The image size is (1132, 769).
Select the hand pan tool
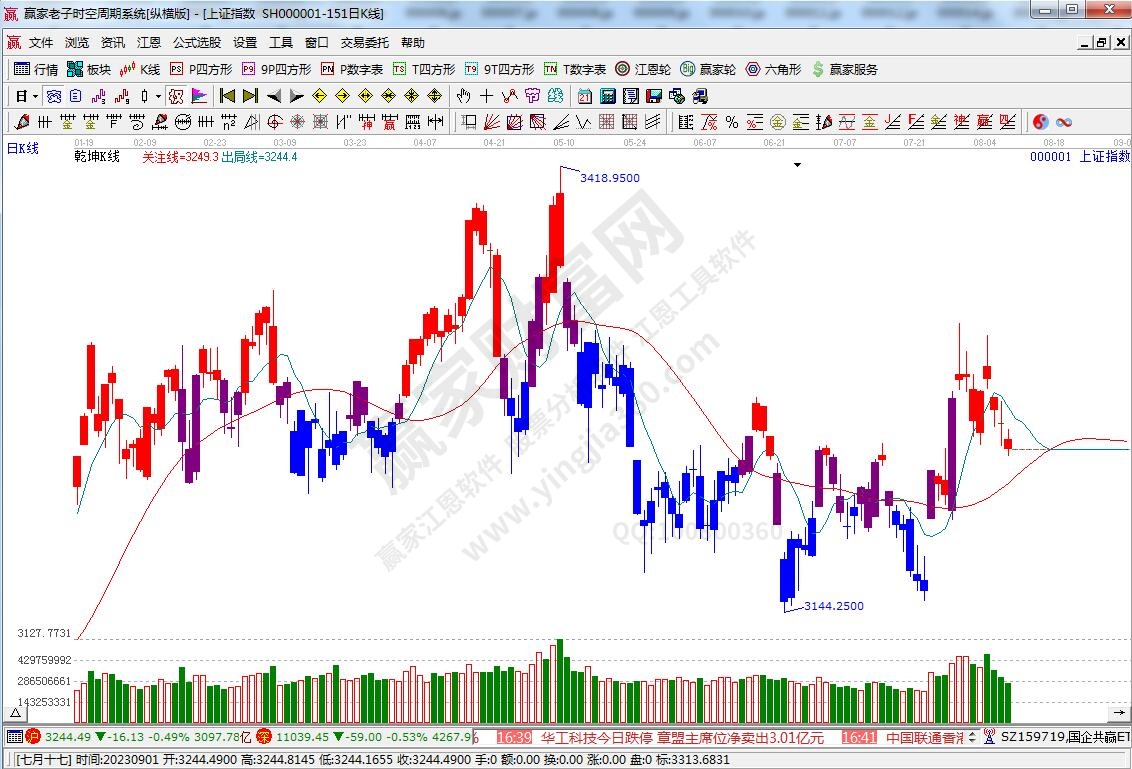(463, 96)
